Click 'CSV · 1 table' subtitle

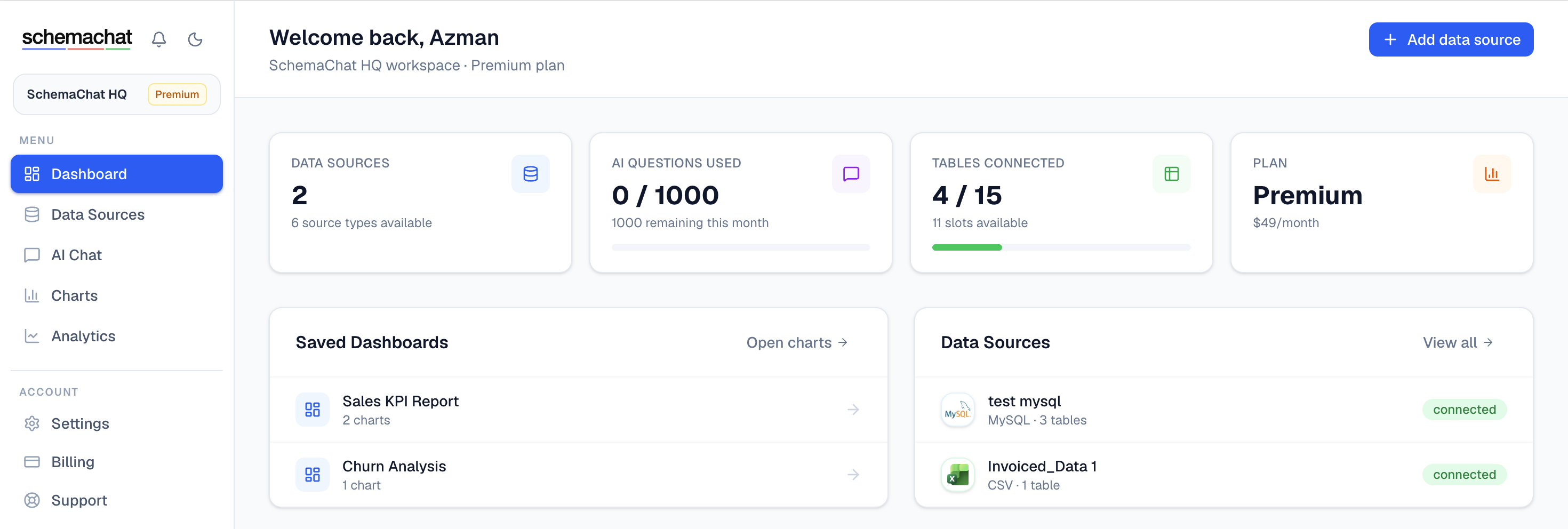(1023, 485)
